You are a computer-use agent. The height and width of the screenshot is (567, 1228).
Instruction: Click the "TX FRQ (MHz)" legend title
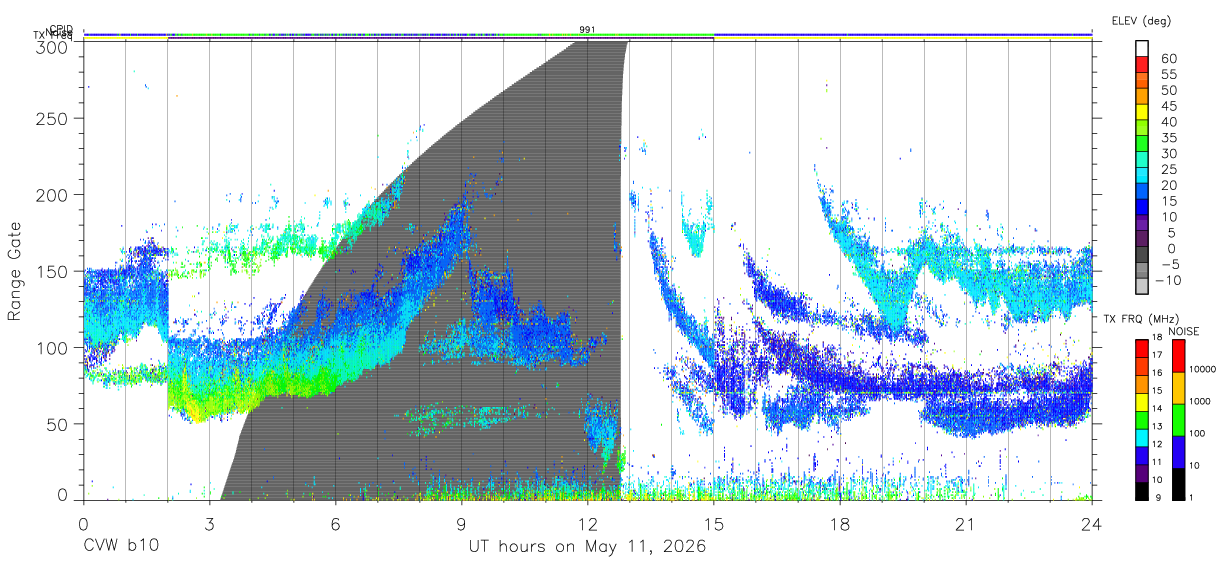pyautogui.click(x=1141, y=319)
